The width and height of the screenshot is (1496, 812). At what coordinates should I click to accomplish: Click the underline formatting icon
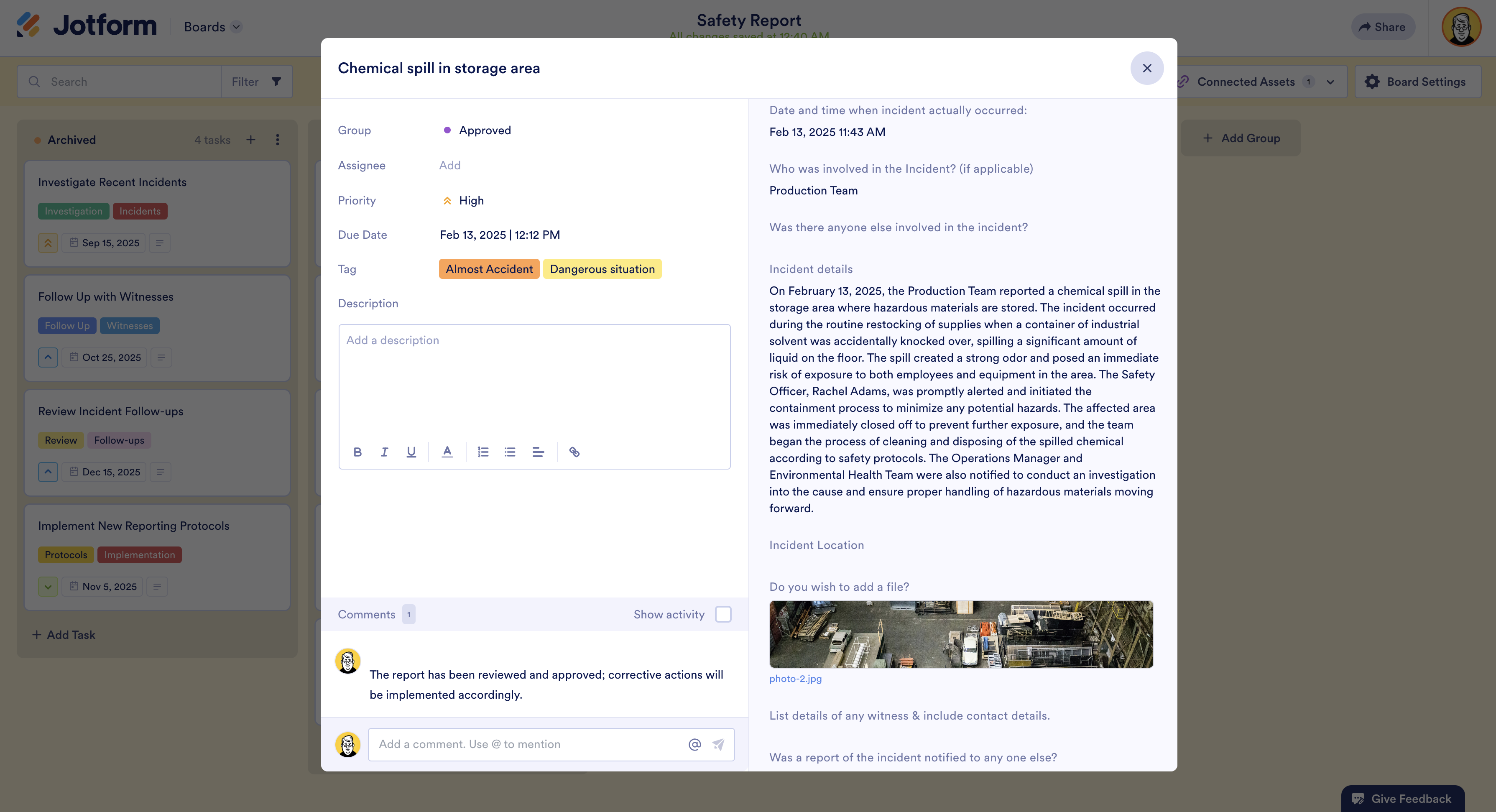(411, 452)
